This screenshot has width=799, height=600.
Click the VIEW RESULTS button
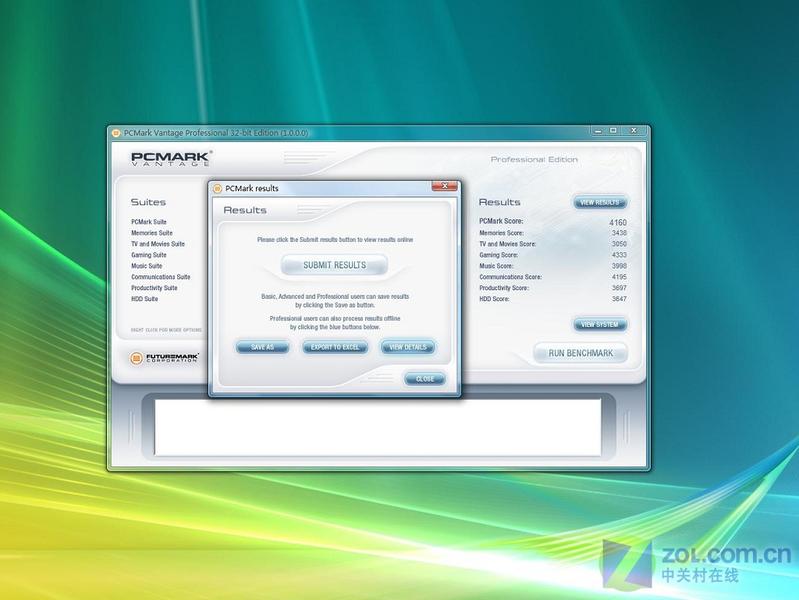tap(600, 202)
